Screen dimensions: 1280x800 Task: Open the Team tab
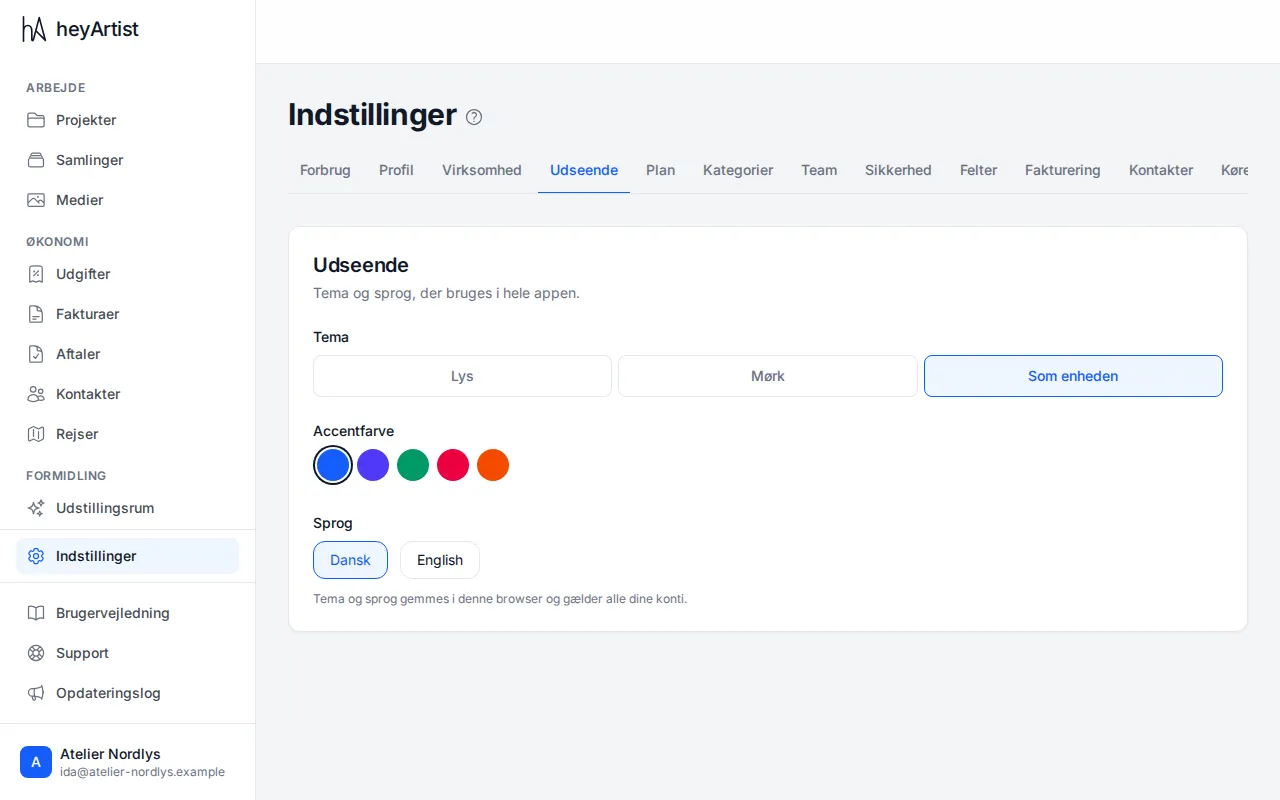[x=819, y=170]
